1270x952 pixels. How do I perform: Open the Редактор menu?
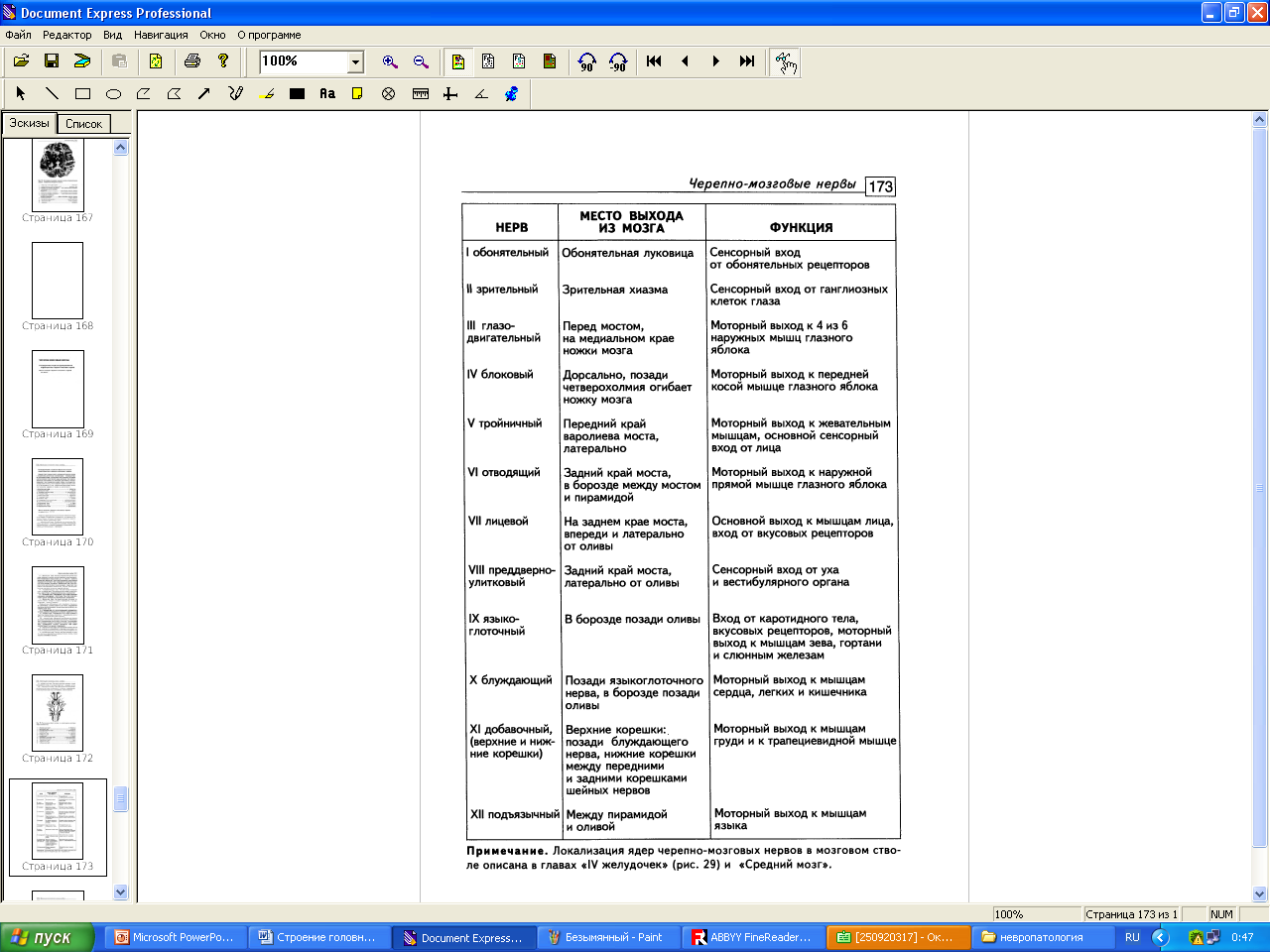coord(67,35)
